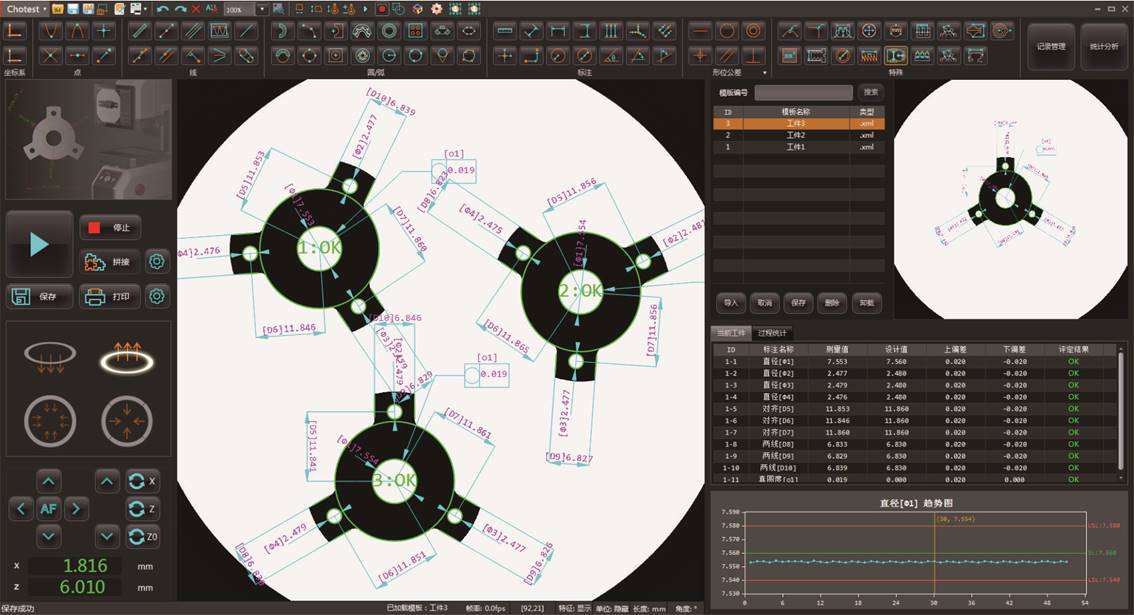The image size is (1134, 615).
Task: Click the template number search input field
Action: pos(803,93)
